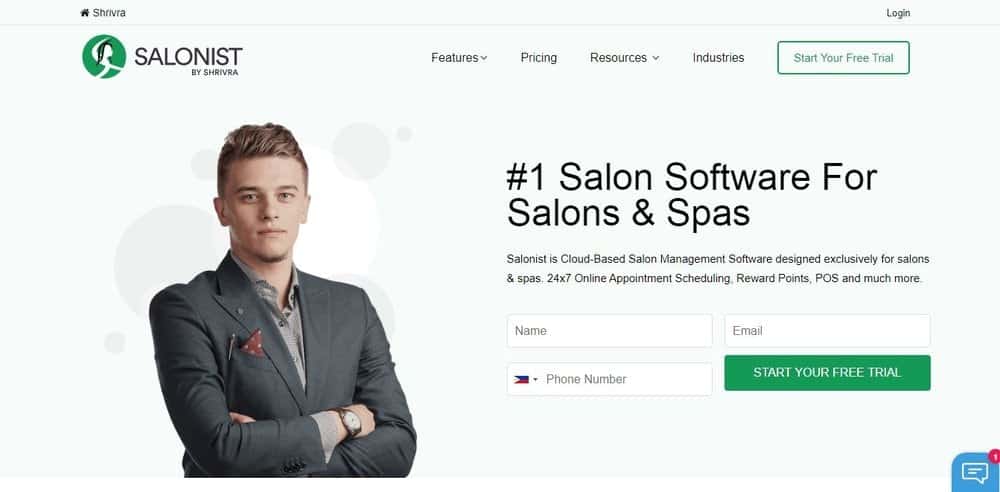Click the Salonist green circle logo
Screen dimensions: 1000x492
click(104, 57)
